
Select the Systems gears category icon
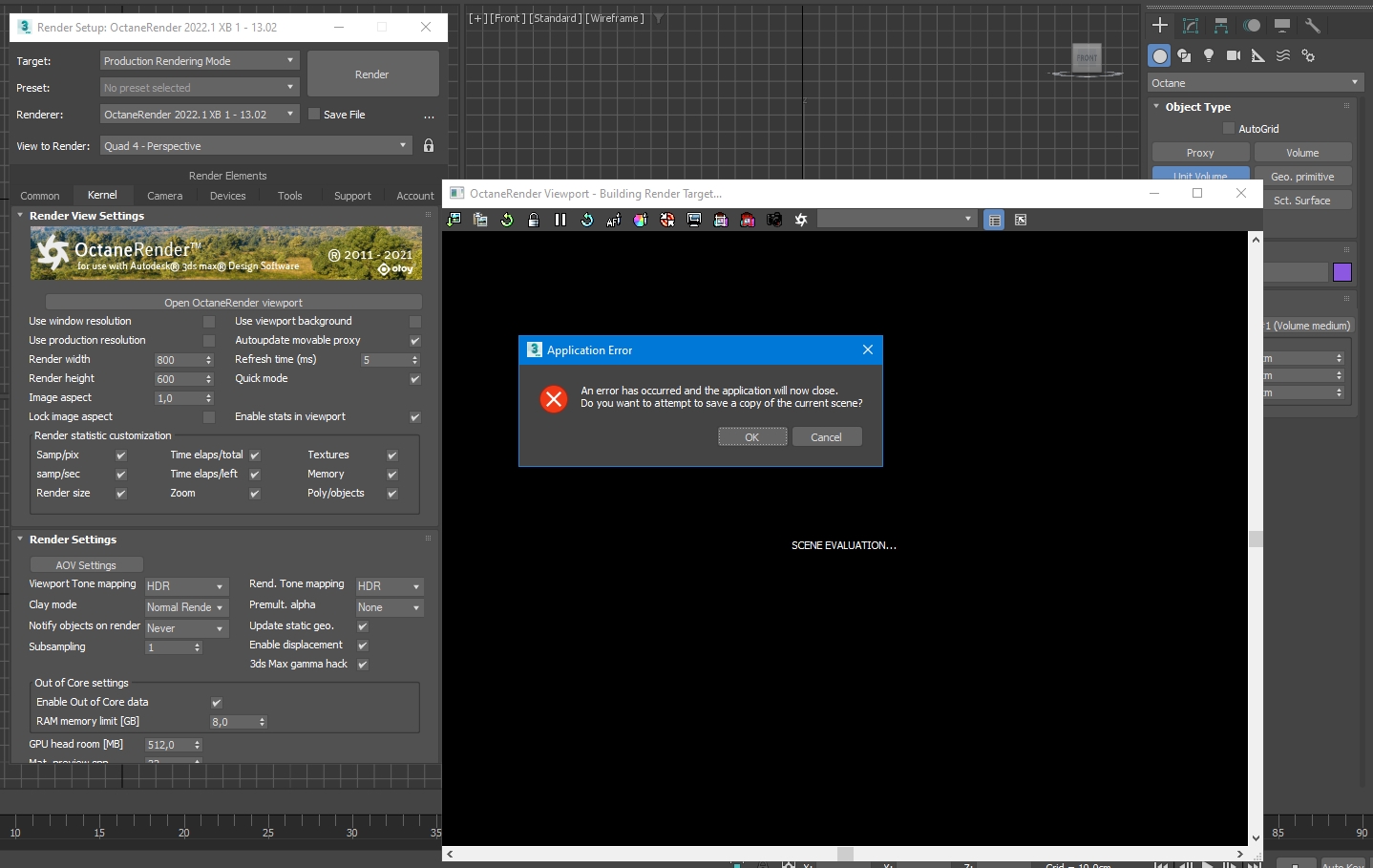pyautogui.click(x=1308, y=56)
